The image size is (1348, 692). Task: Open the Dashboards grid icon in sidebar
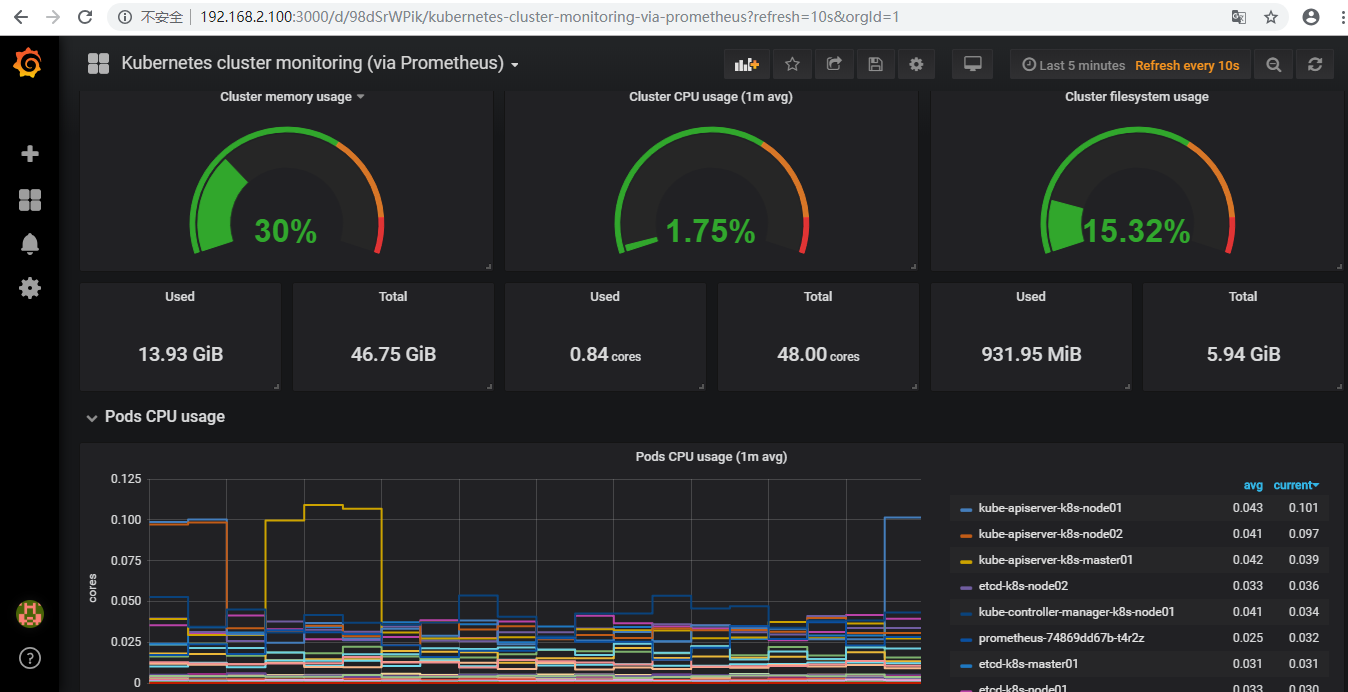coord(30,200)
